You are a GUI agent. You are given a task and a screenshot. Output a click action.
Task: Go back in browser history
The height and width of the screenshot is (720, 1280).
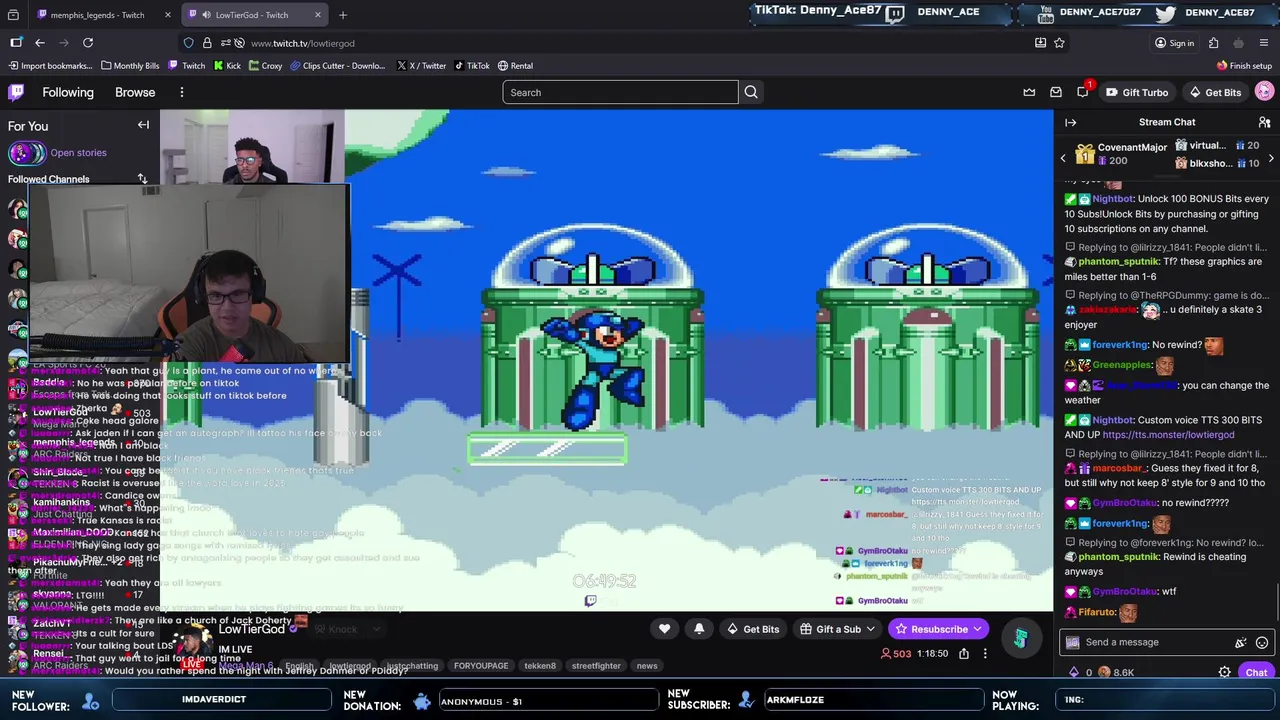tap(40, 43)
